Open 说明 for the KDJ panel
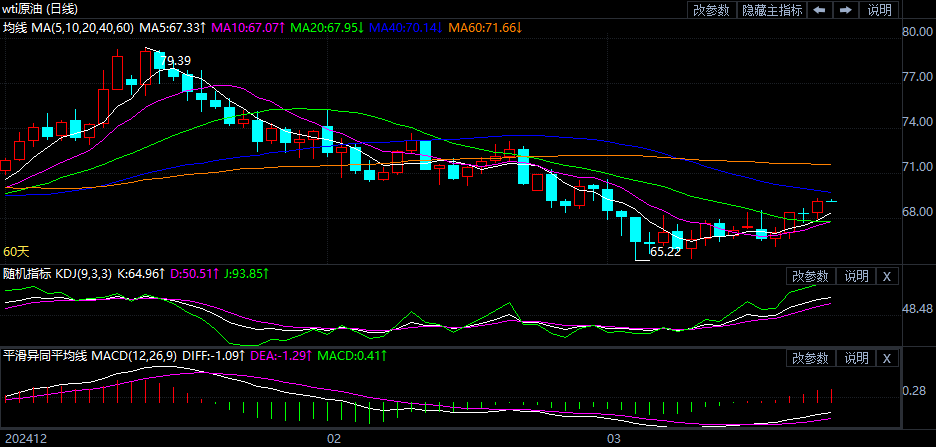936x447 pixels. (x=856, y=276)
